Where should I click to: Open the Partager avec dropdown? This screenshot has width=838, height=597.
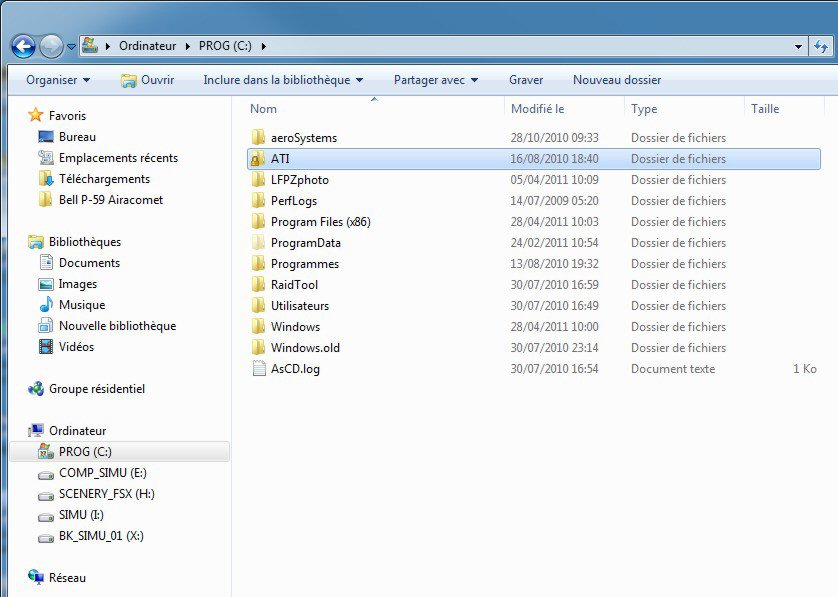tap(436, 80)
